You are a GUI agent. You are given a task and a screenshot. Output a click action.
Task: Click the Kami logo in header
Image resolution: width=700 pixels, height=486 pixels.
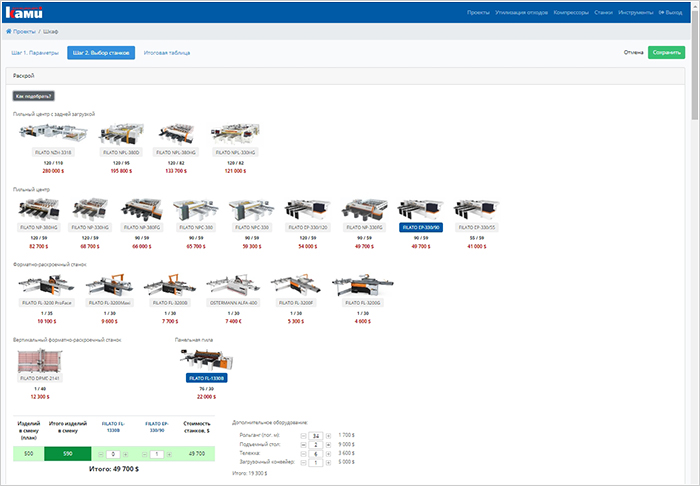(24, 12)
